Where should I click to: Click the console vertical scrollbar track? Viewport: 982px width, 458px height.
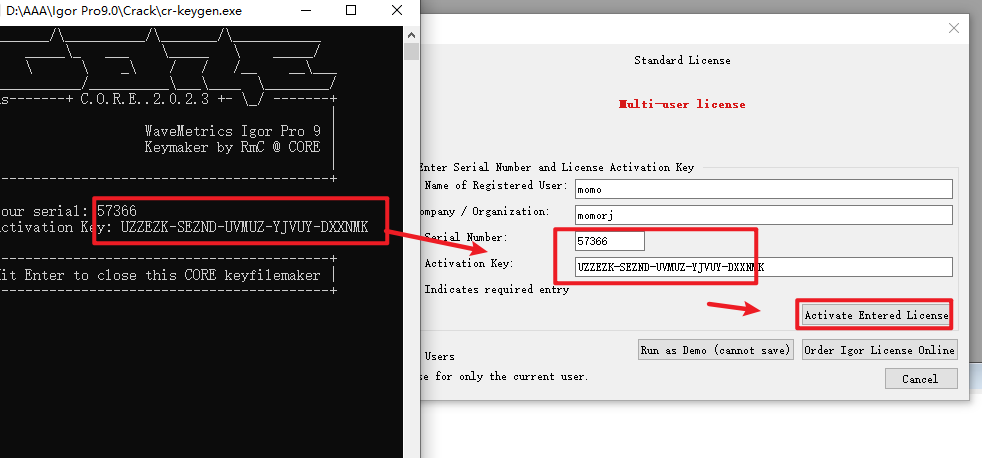[411, 250]
